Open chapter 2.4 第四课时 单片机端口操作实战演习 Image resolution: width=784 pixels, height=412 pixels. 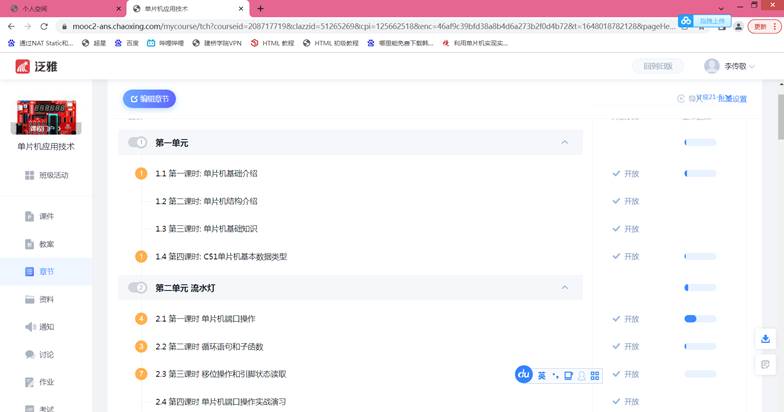pyautogui.click(x=220, y=402)
